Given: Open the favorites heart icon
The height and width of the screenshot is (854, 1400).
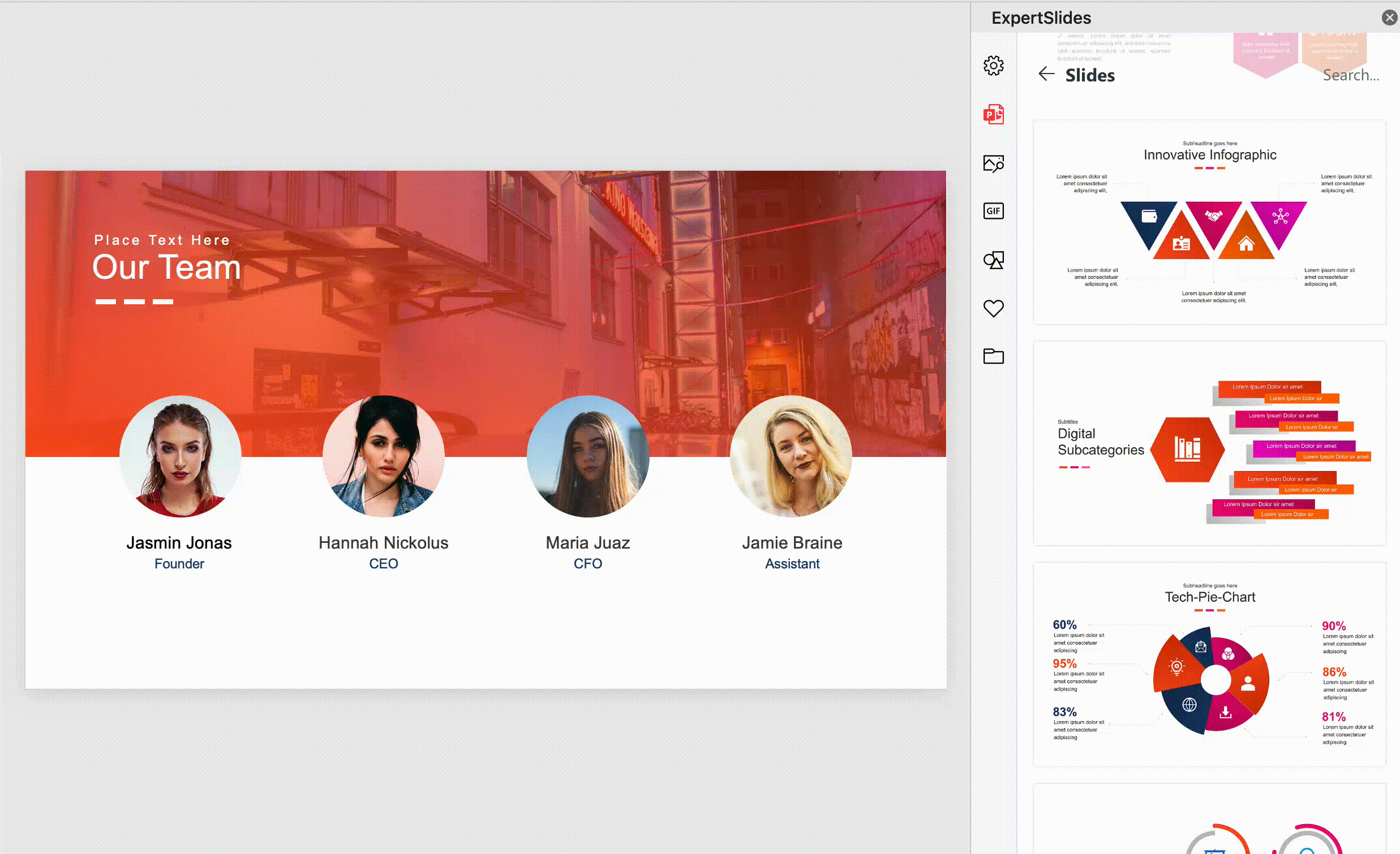Looking at the screenshot, I should pos(993,308).
